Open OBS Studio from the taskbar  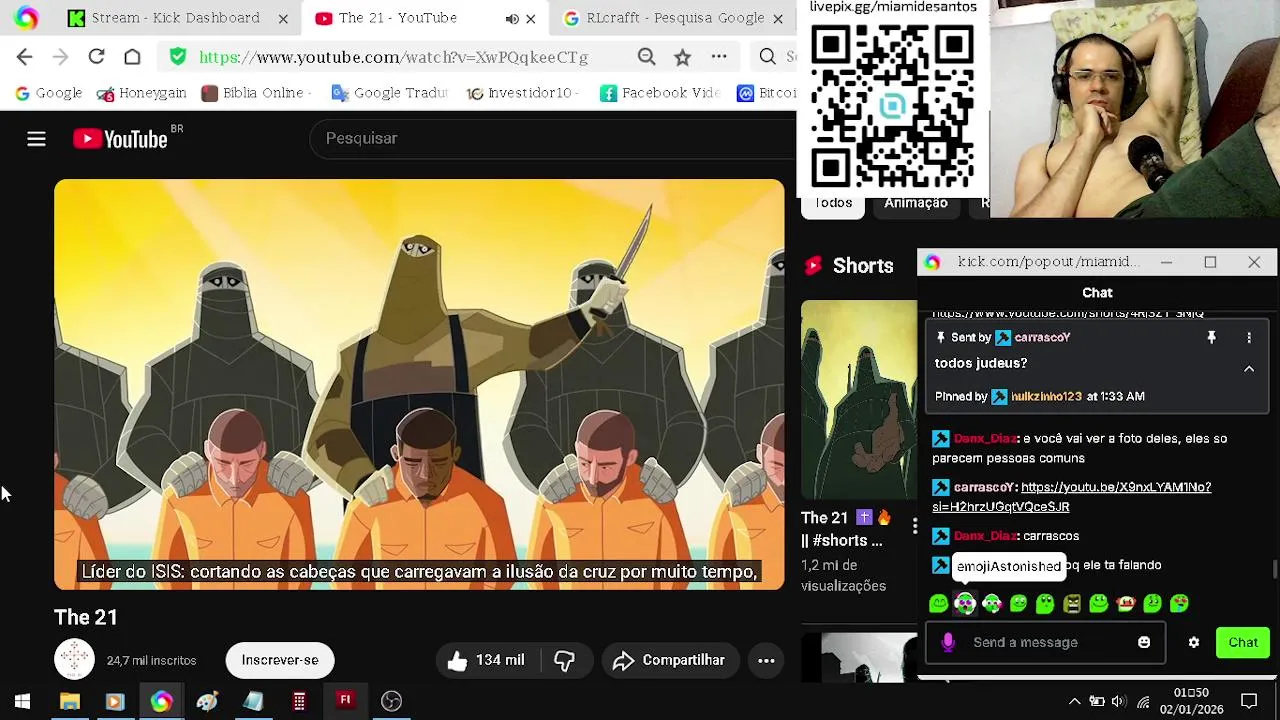click(391, 701)
